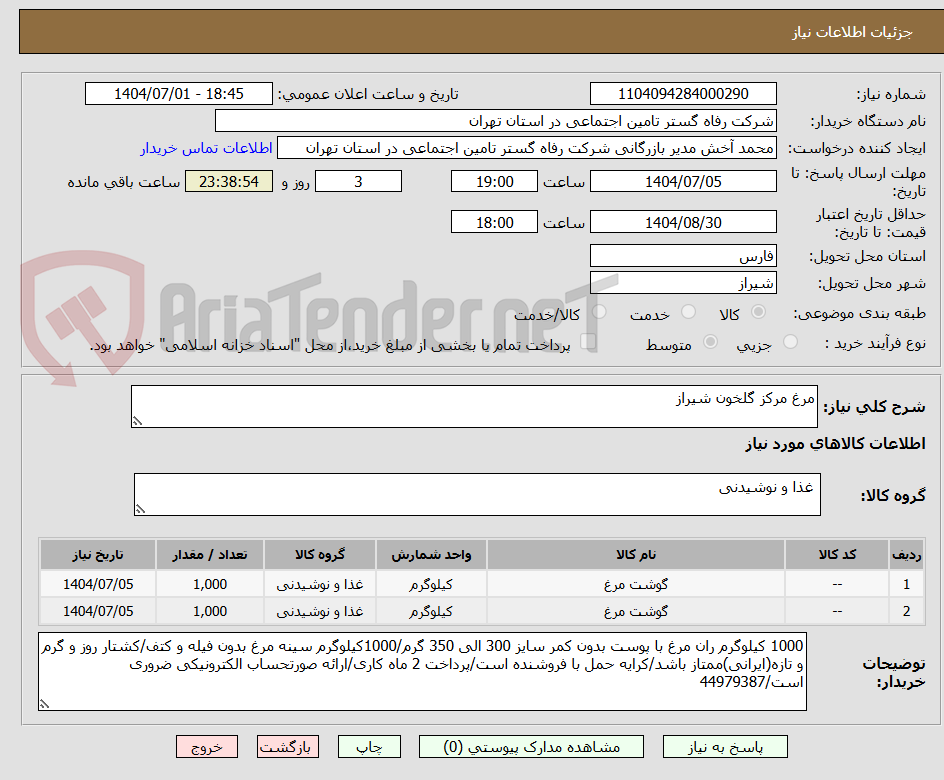944x780 pixels.
Task: Click the جزئیات اطلاعات نیاز header title
Action: point(852,32)
